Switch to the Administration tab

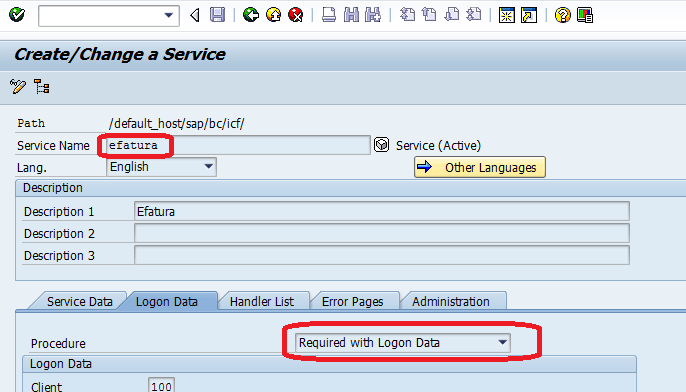click(x=451, y=301)
